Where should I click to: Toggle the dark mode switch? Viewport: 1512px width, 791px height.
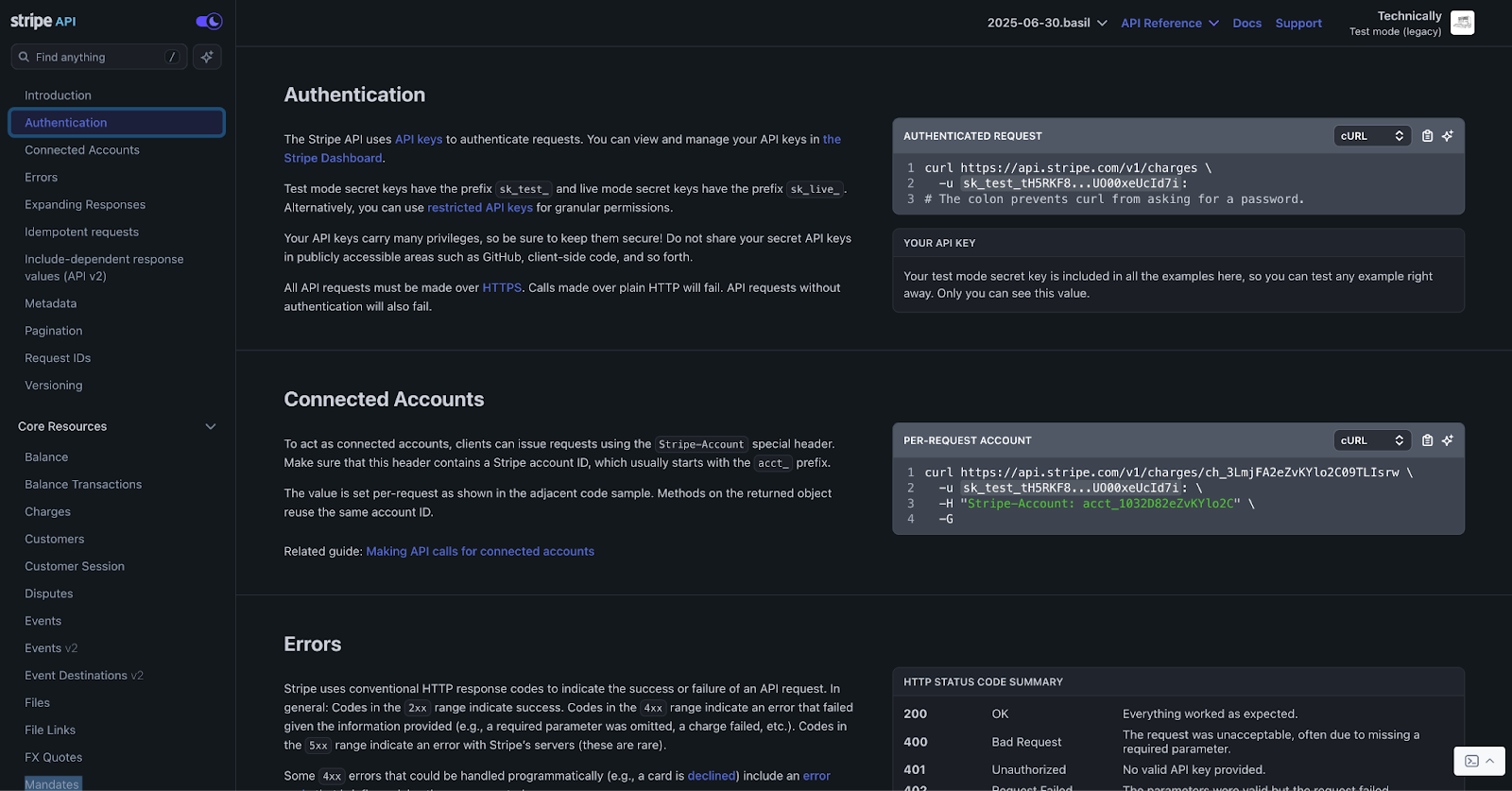209,21
